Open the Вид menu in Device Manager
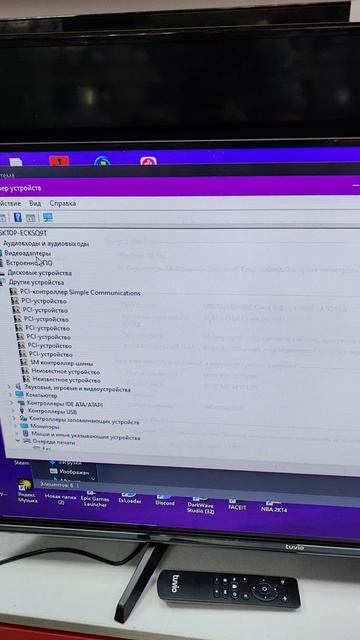The height and width of the screenshot is (640, 360). pyautogui.click(x=35, y=203)
